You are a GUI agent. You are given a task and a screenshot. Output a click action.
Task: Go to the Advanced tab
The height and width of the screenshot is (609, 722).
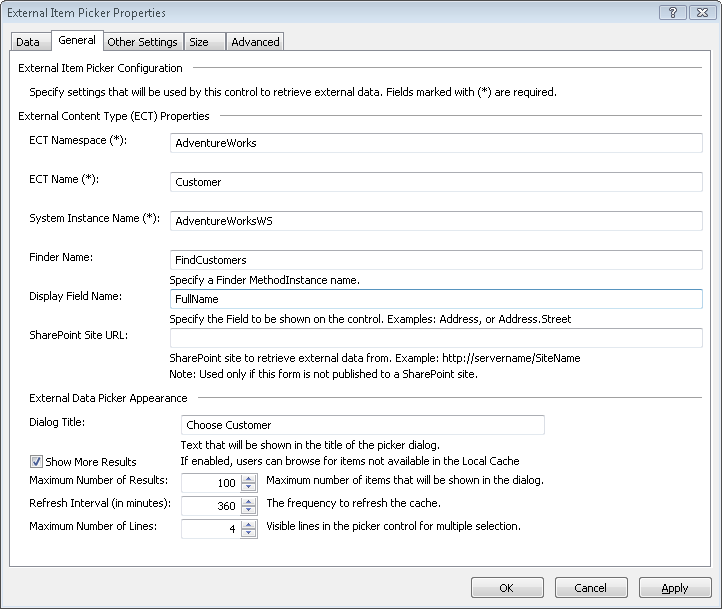point(255,42)
